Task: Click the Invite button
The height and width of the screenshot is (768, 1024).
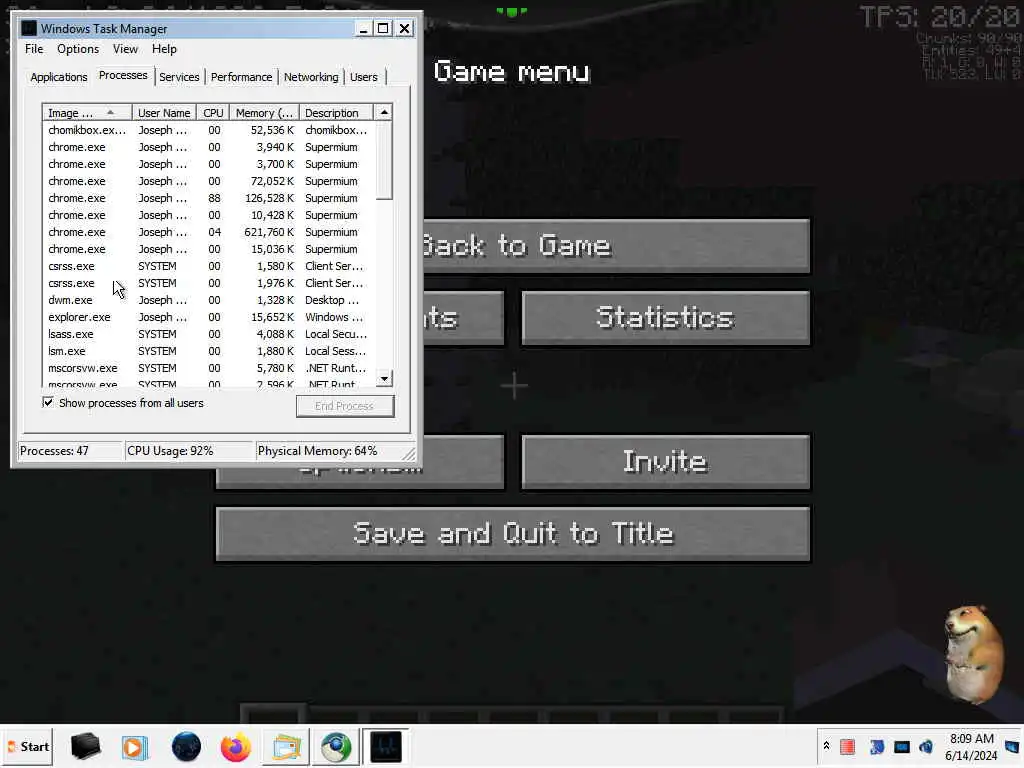Action: (x=666, y=462)
